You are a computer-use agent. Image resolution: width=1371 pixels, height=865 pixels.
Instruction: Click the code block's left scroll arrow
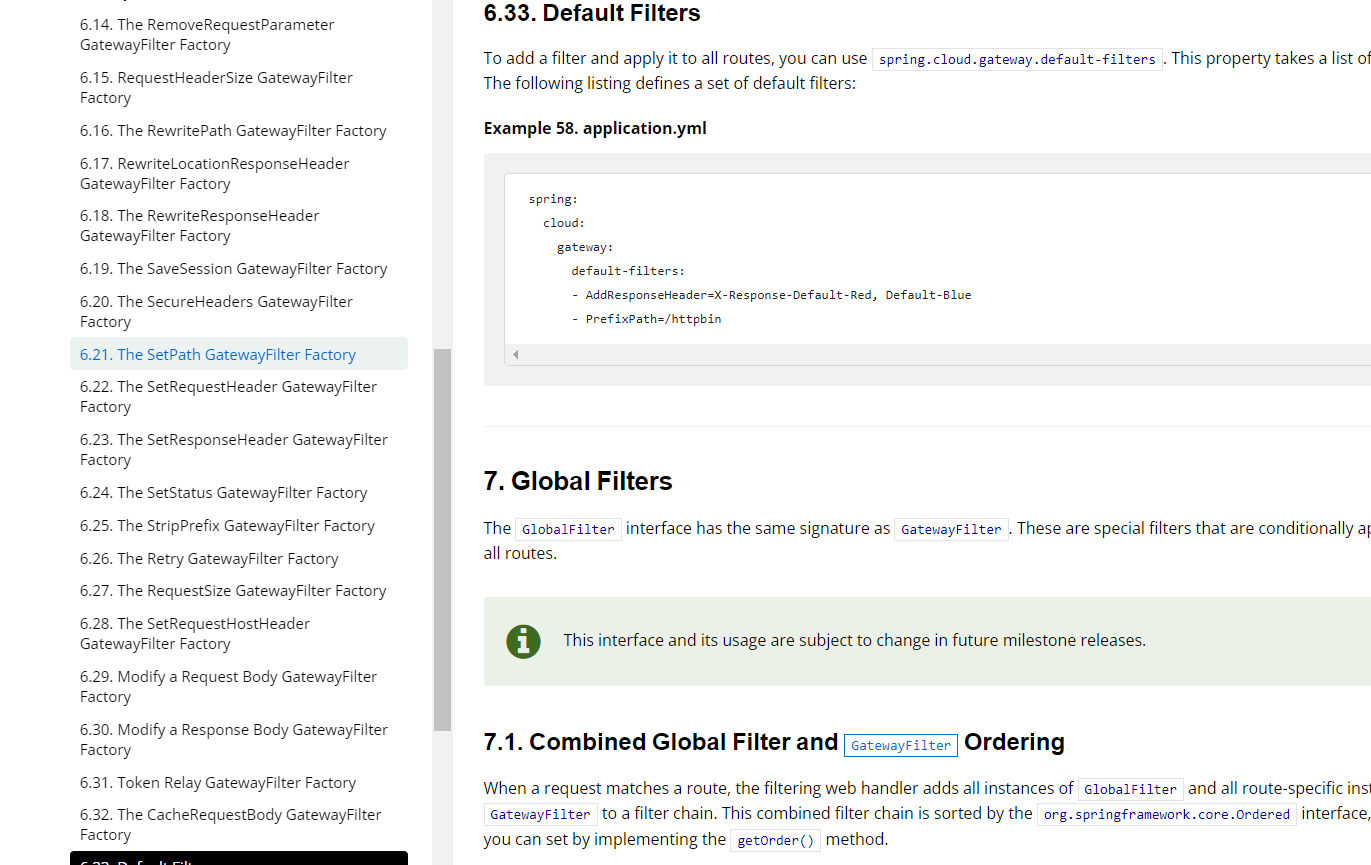(516, 355)
